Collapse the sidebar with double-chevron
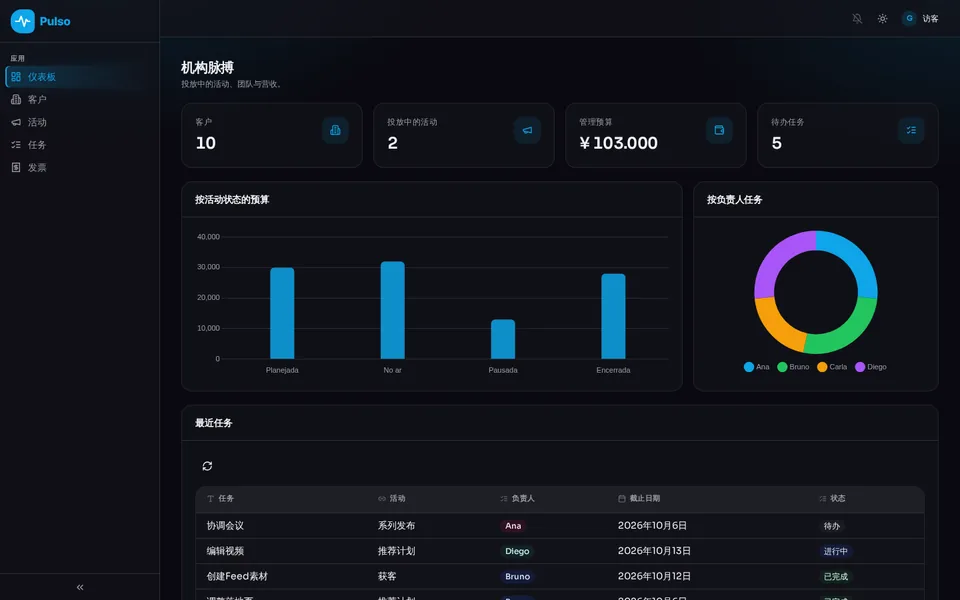Screen dimensions: 960x600 80,587
